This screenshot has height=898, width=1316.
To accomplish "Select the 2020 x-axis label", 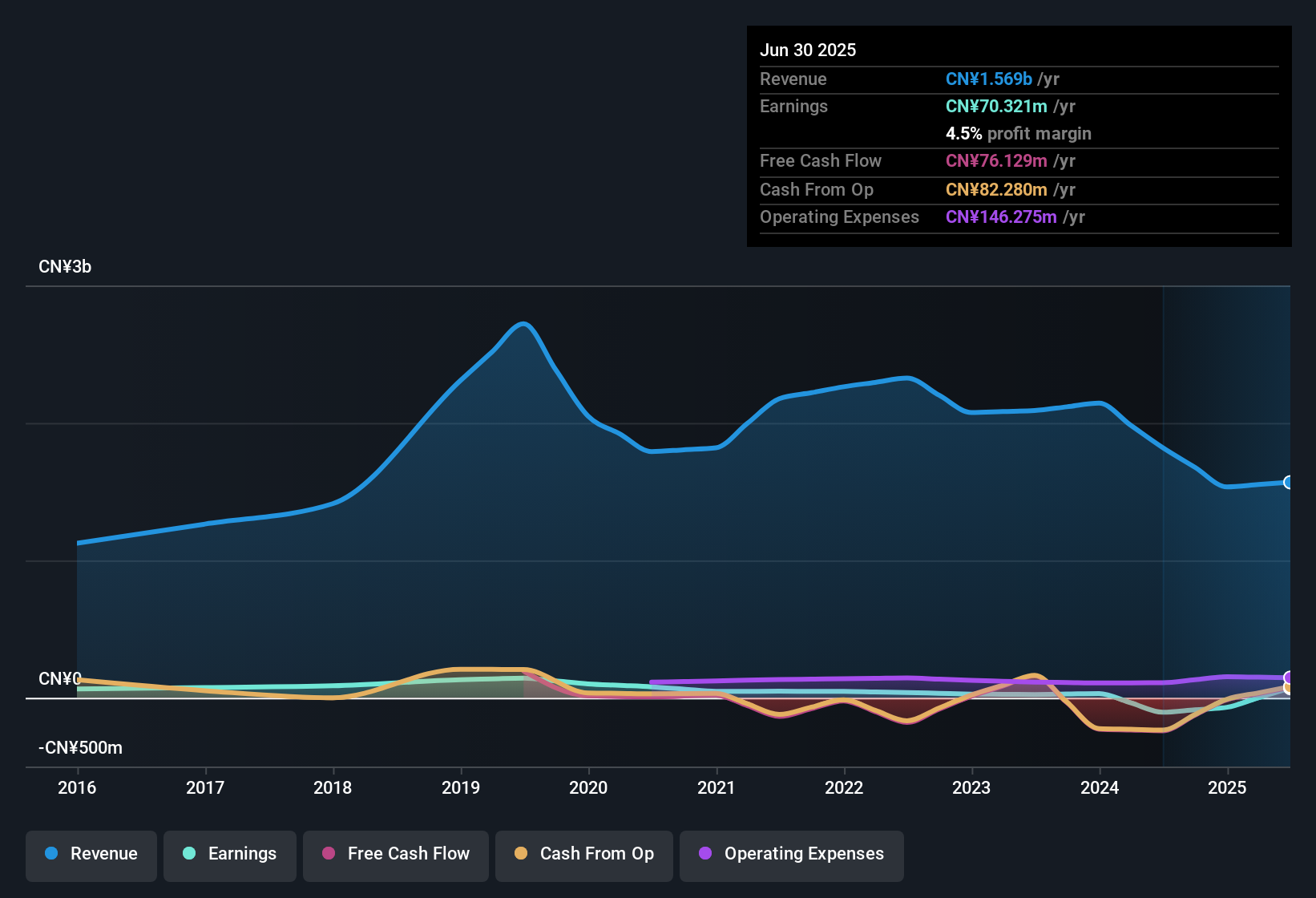I will tap(588, 787).
